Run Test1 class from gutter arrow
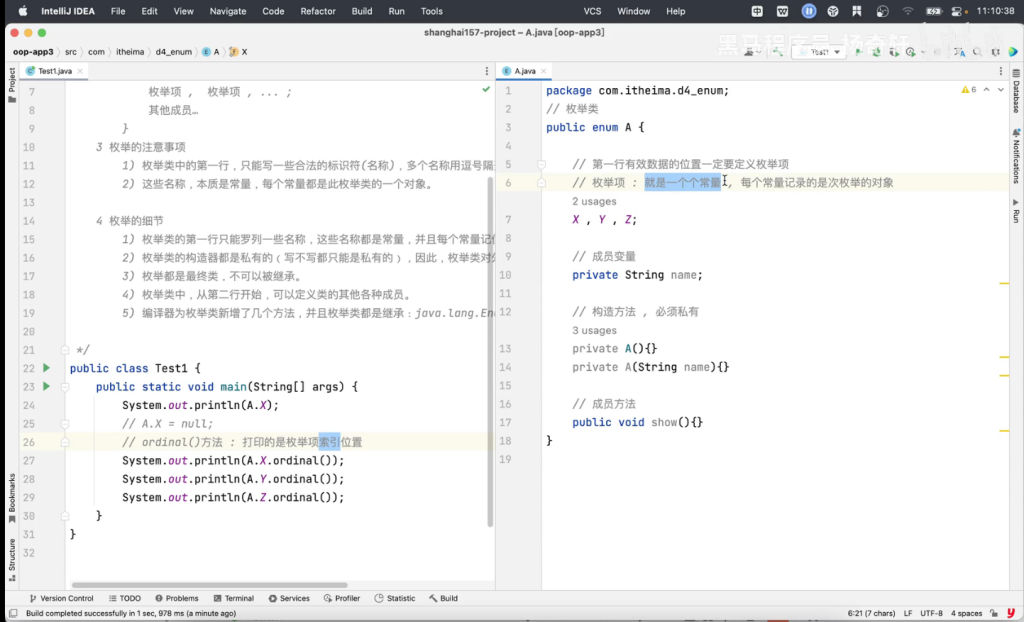 (x=46, y=368)
